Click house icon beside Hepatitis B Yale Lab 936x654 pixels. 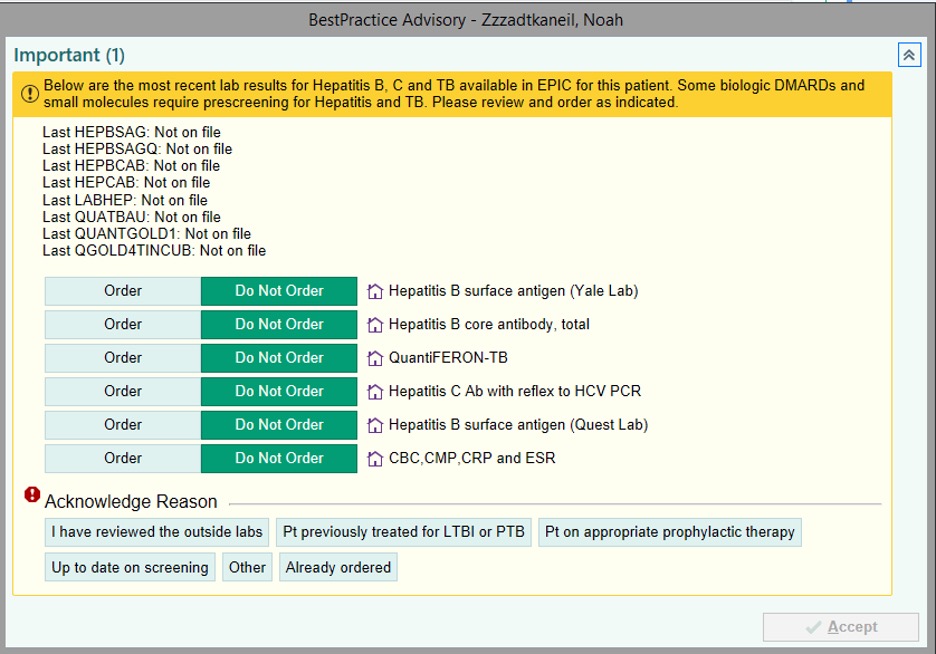click(x=375, y=292)
